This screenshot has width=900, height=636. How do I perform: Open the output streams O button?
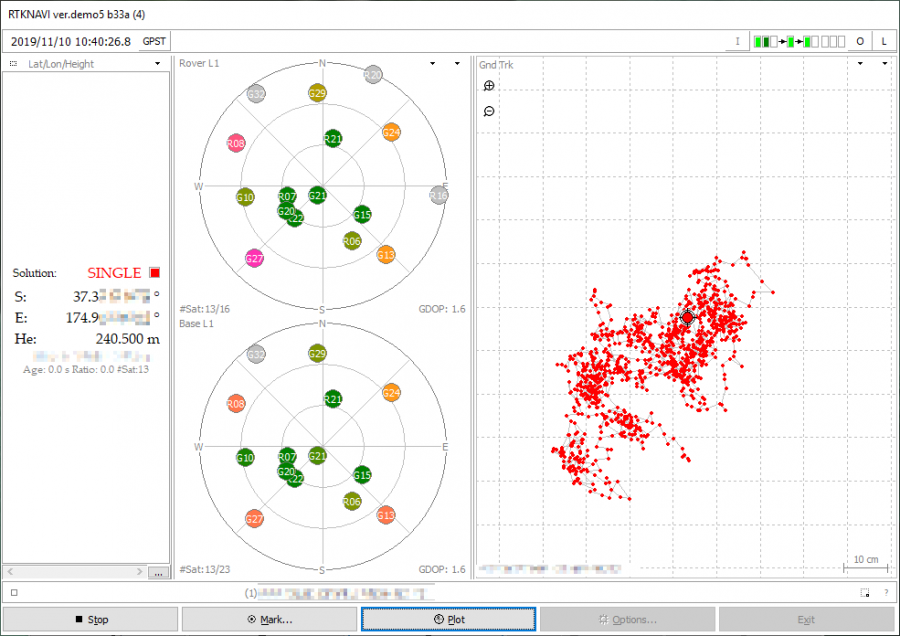859,41
